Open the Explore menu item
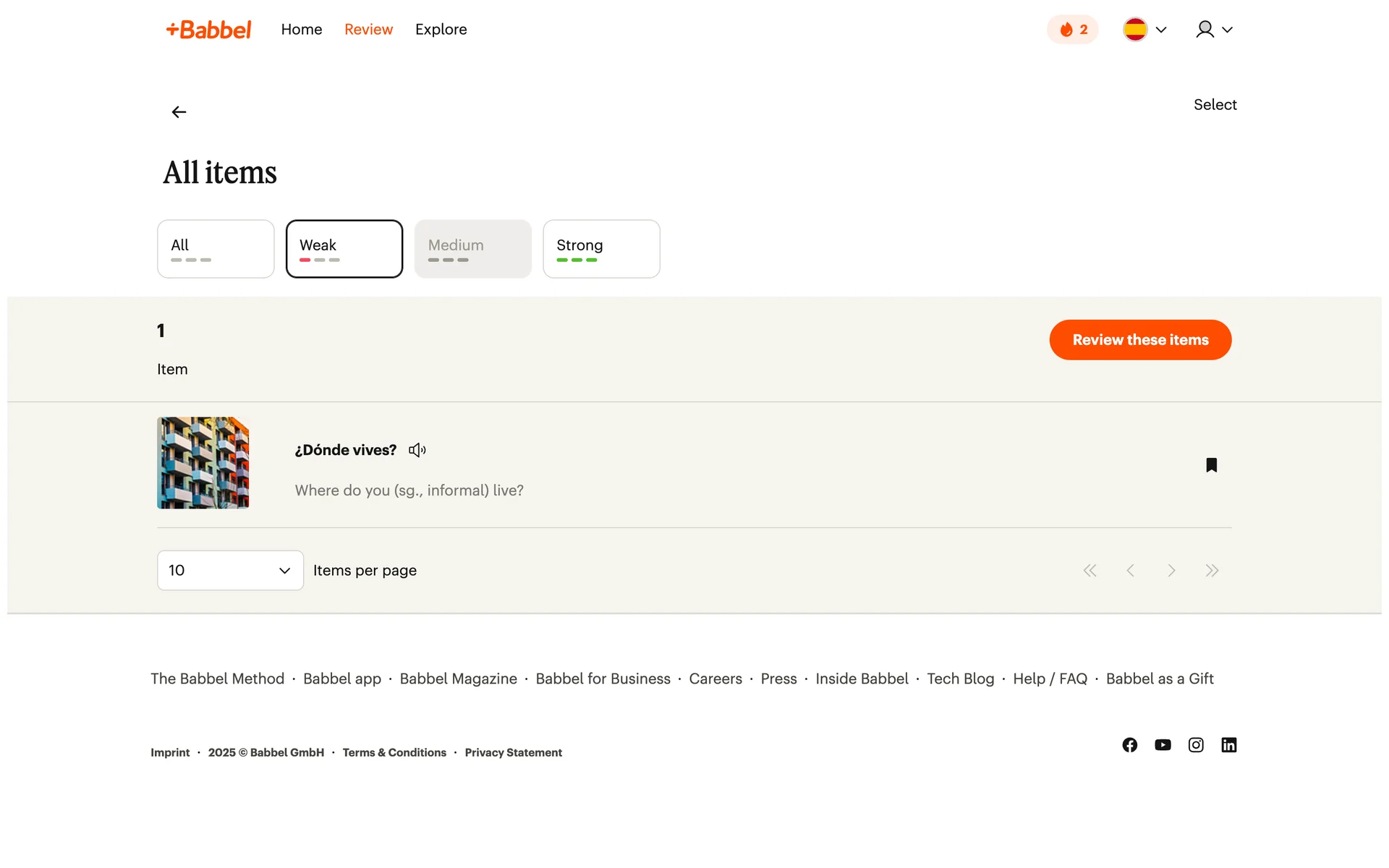The image size is (1389, 868). pyautogui.click(x=441, y=30)
